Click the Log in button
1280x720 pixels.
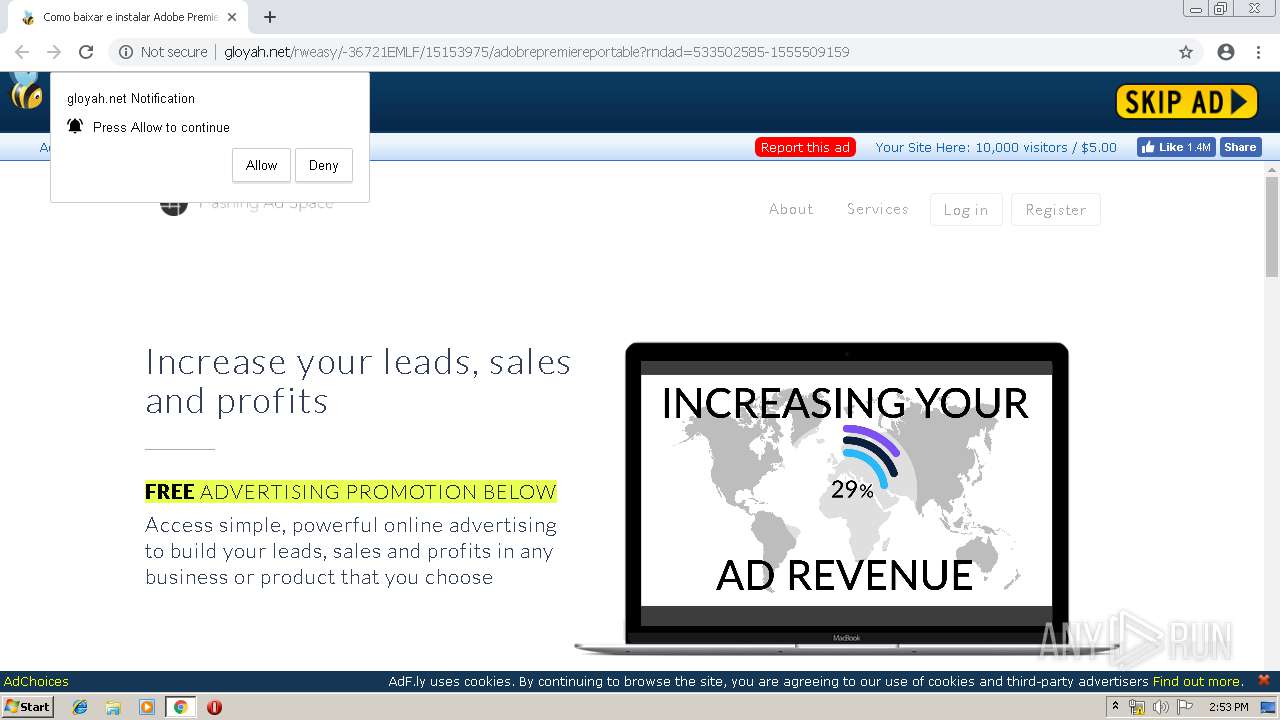966,210
